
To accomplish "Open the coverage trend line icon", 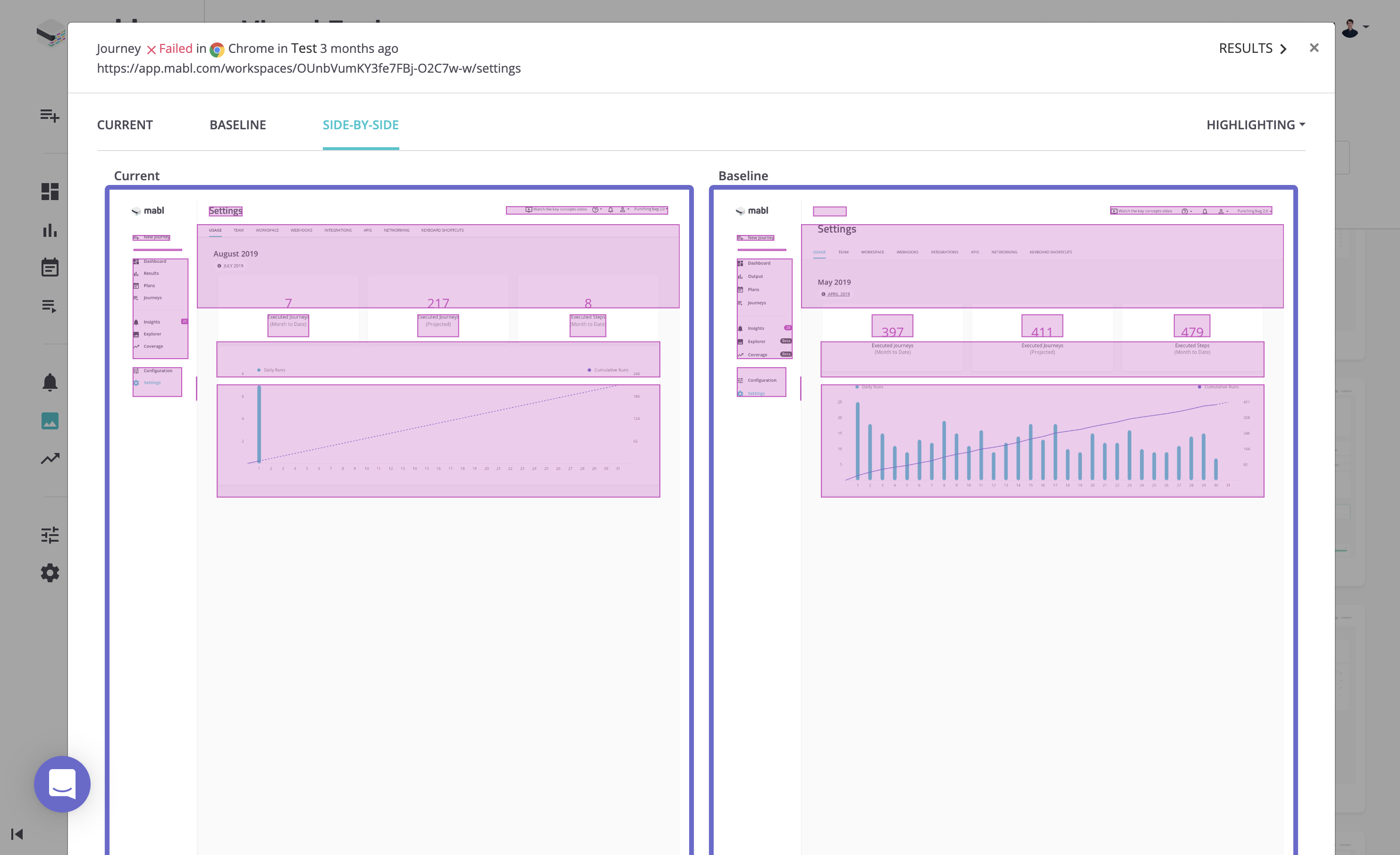I will point(50,459).
